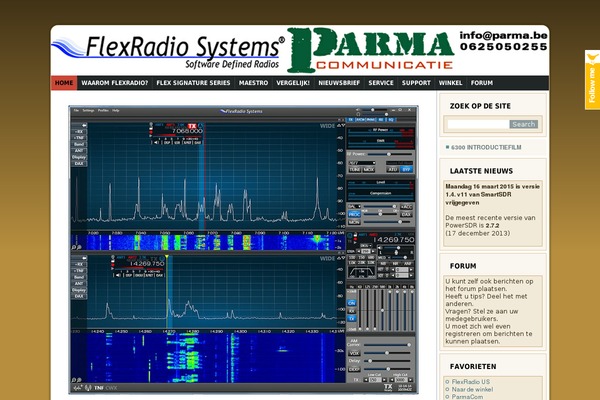Open the NIEUWSBRIEF menu item
600x400 pixels.
point(339,83)
